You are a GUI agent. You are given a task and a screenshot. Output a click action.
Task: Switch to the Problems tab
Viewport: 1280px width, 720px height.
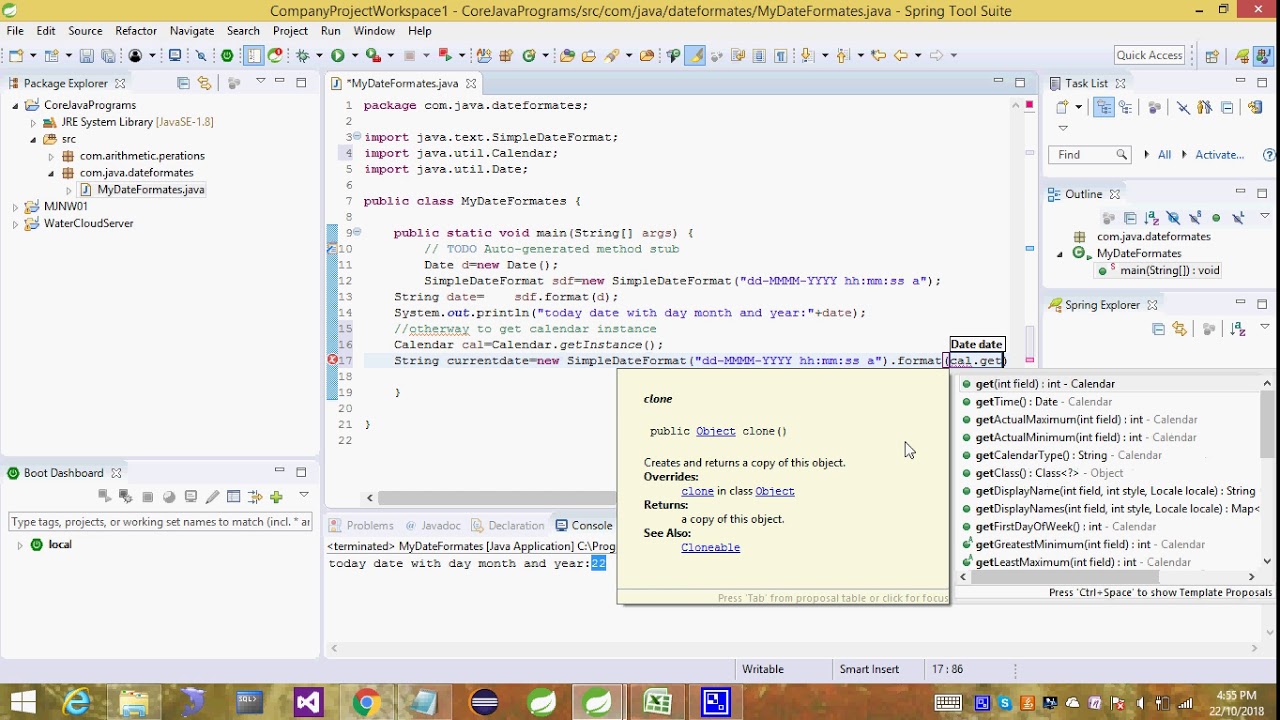tap(361, 526)
